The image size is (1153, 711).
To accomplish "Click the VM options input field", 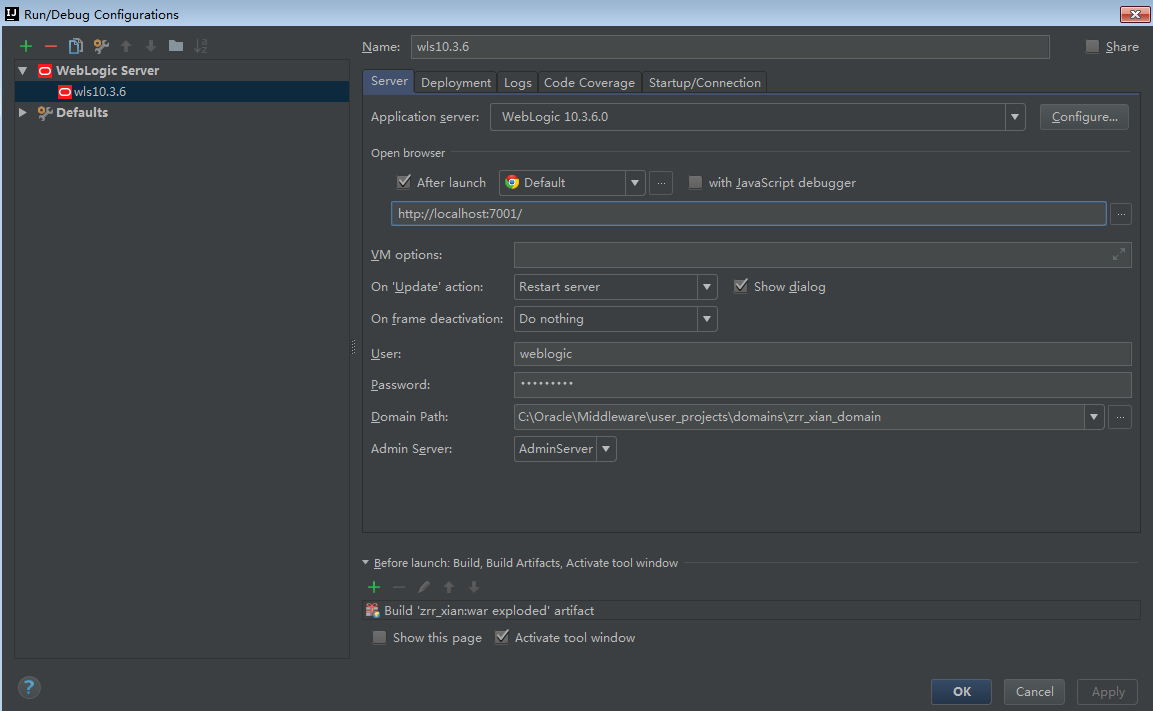I will pyautogui.click(x=822, y=254).
